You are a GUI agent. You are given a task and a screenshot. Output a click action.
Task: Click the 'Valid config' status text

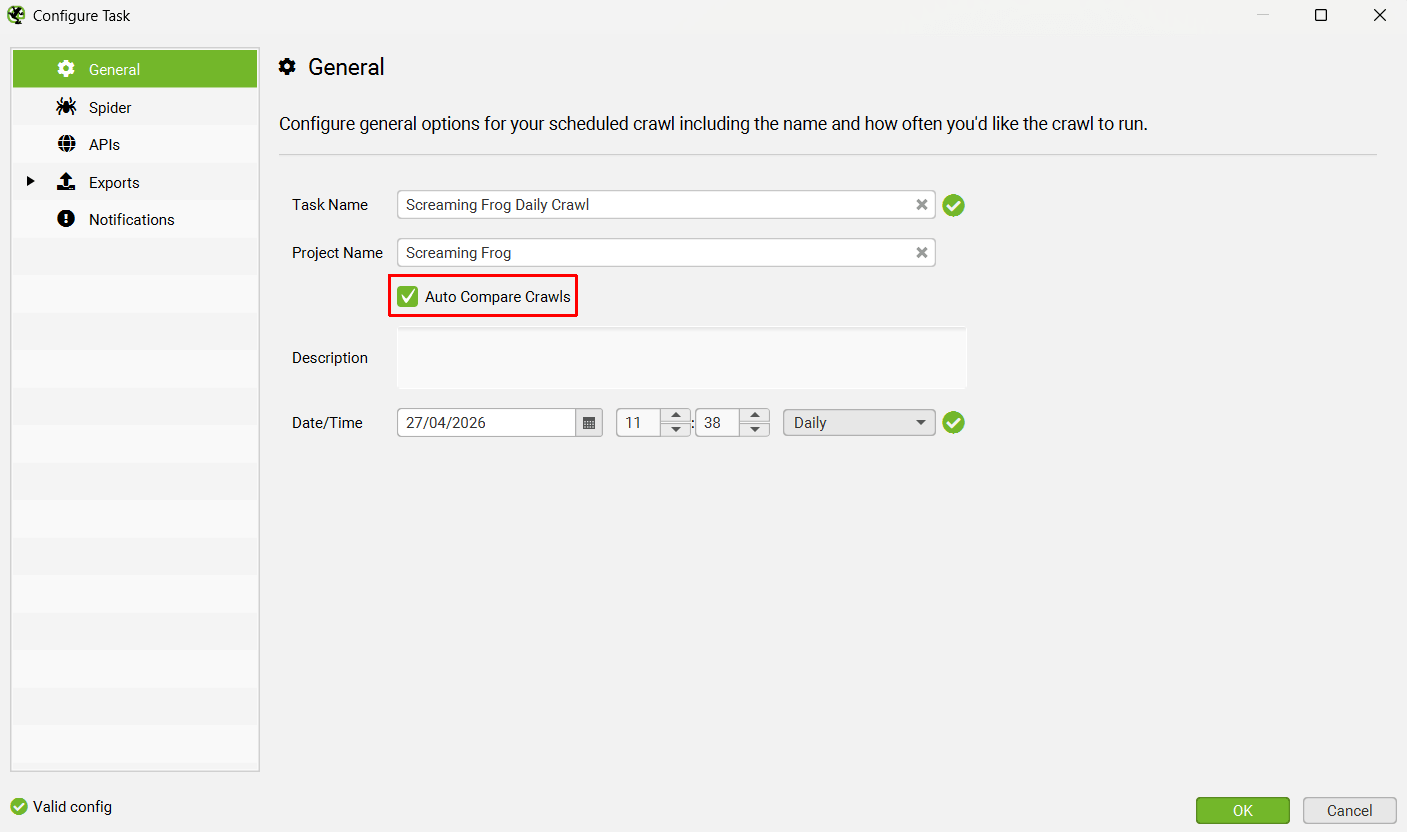coord(72,807)
